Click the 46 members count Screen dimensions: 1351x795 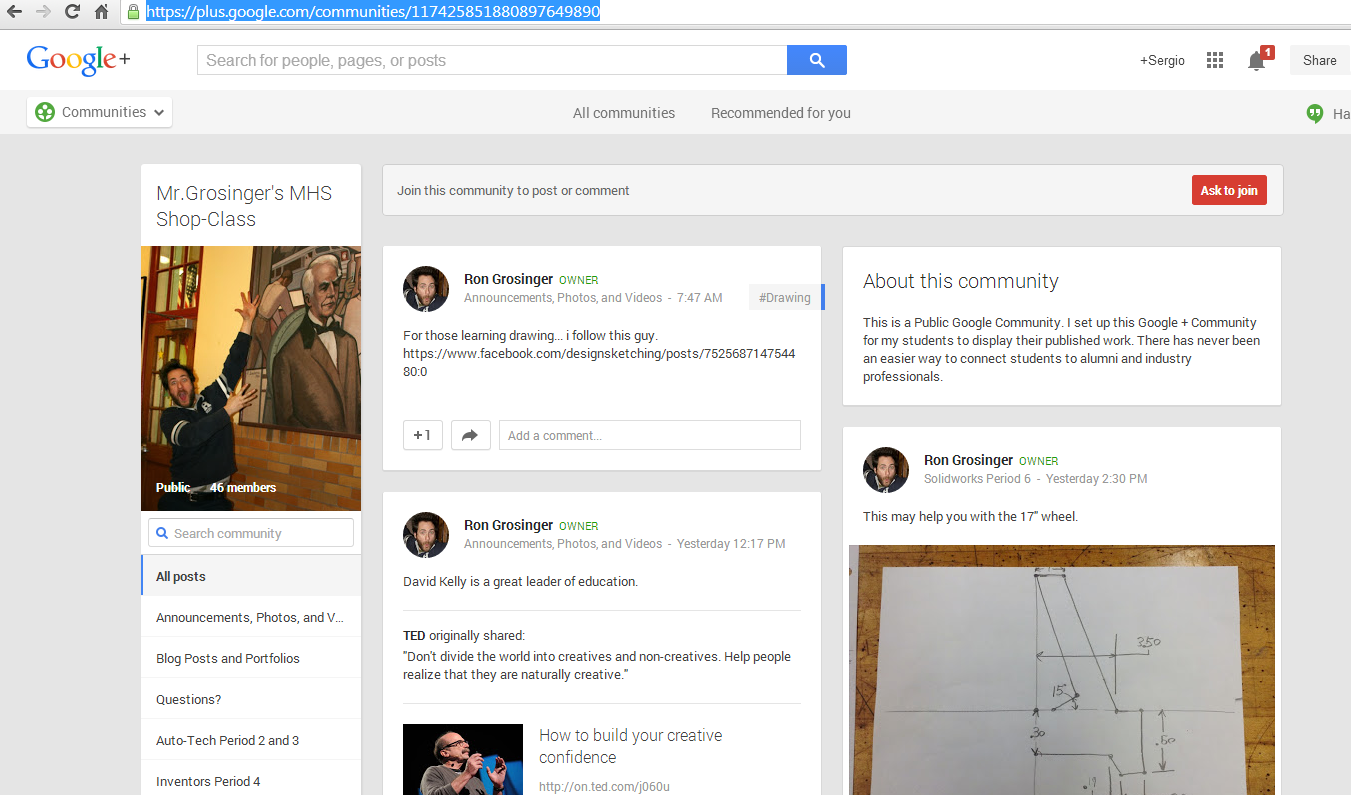point(243,488)
